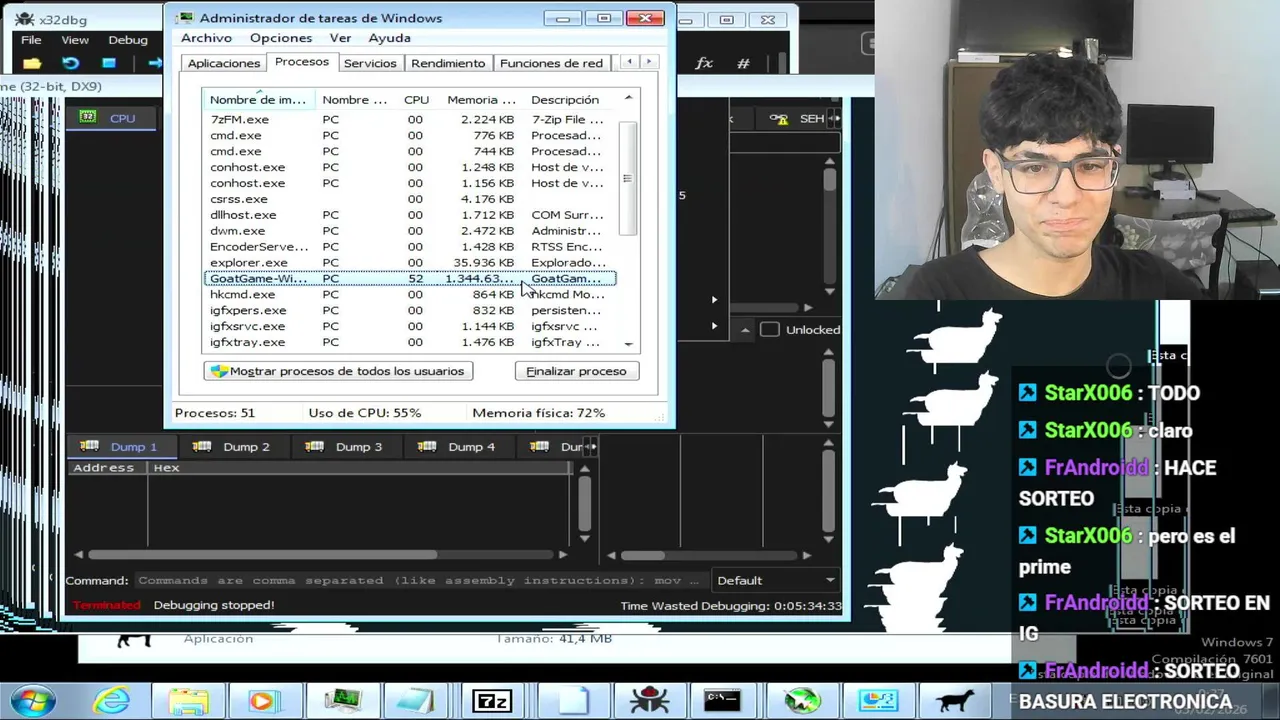Open the Archivo menu in Task Manager
This screenshot has height=720, width=1280.
pyautogui.click(x=206, y=38)
